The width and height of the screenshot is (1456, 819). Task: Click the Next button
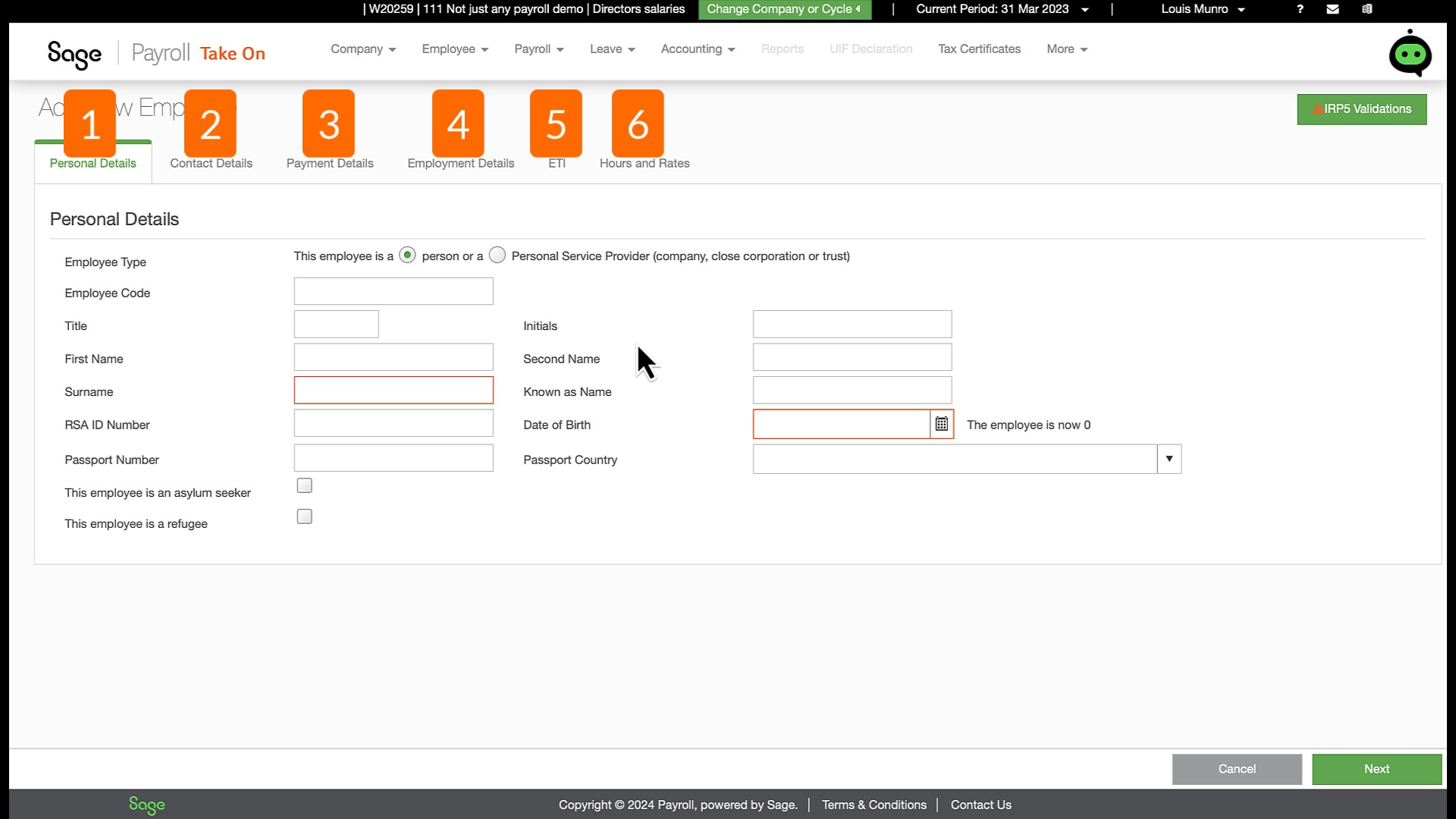pos(1376,768)
